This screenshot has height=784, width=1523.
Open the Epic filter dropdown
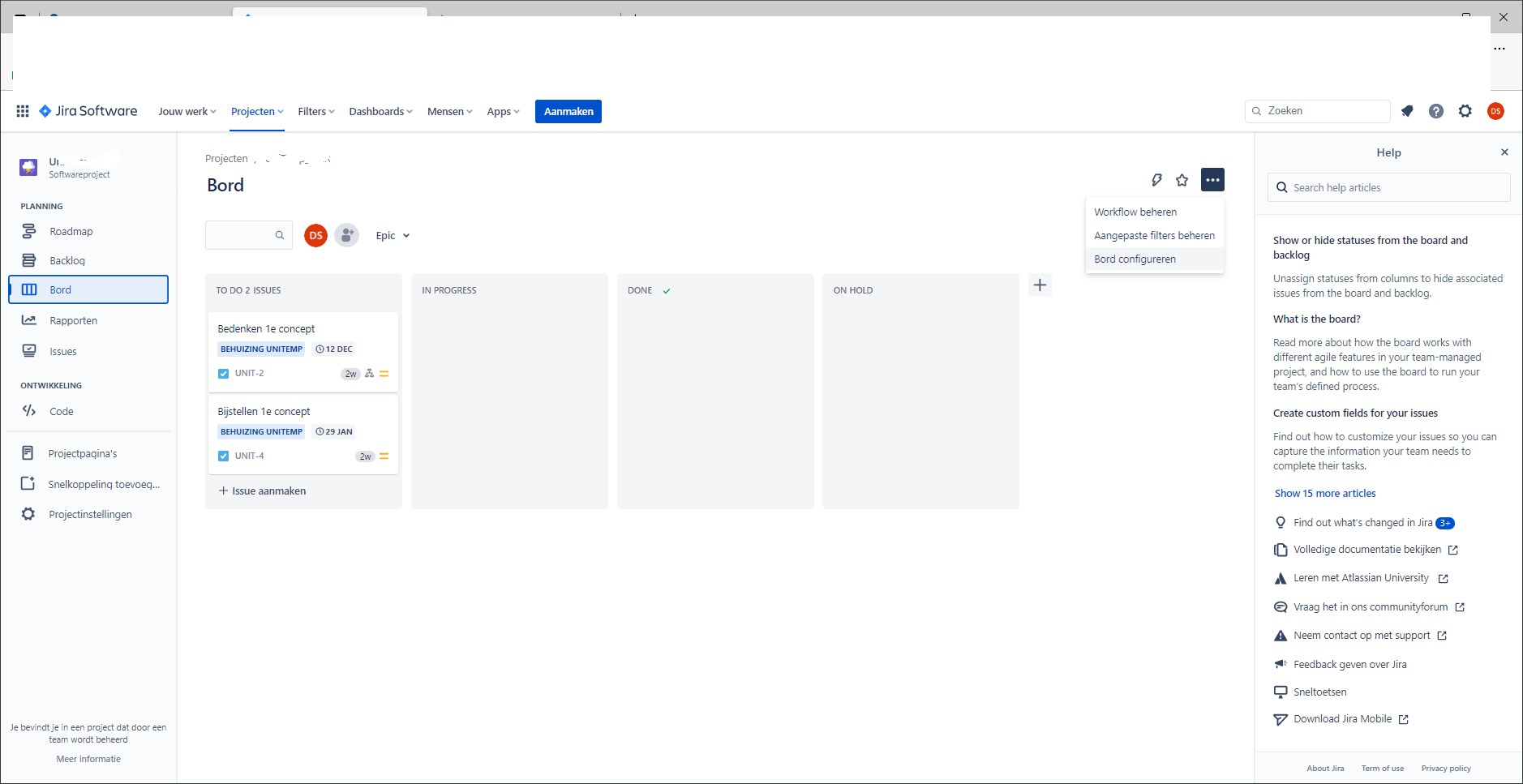tap(392, 235)
